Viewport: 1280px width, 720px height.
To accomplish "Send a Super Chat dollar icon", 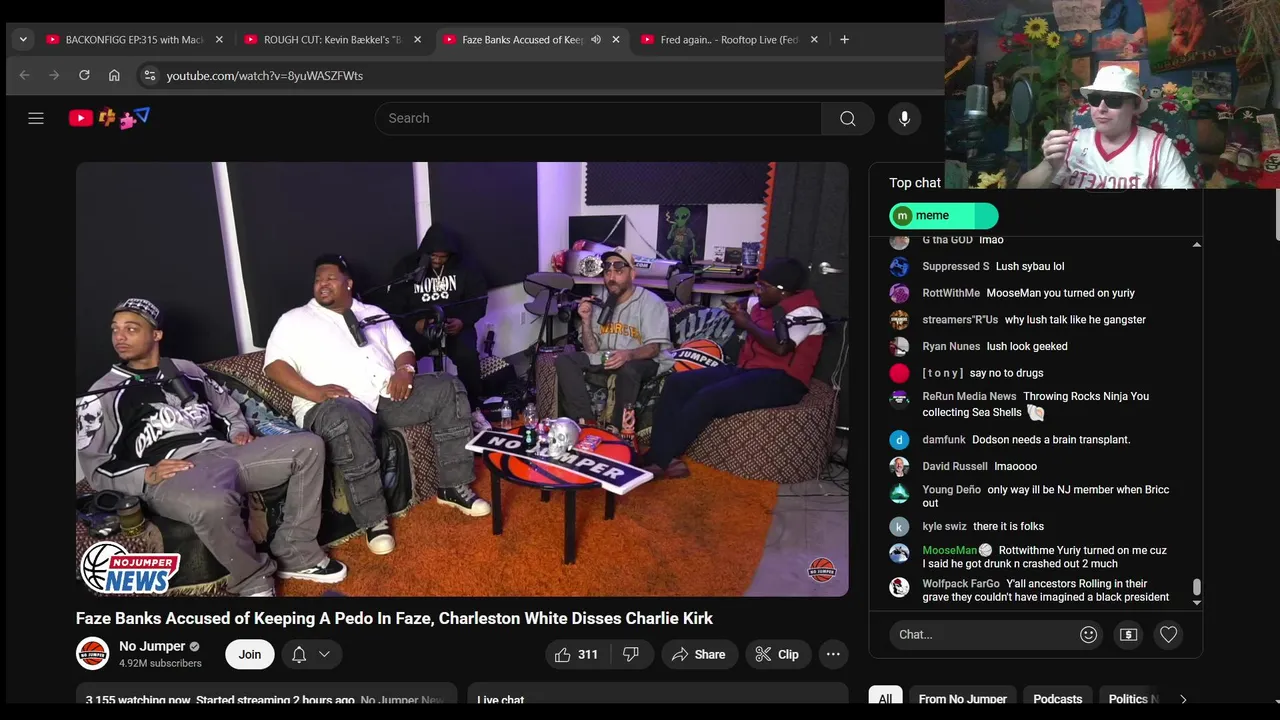I will point(1128,634).
